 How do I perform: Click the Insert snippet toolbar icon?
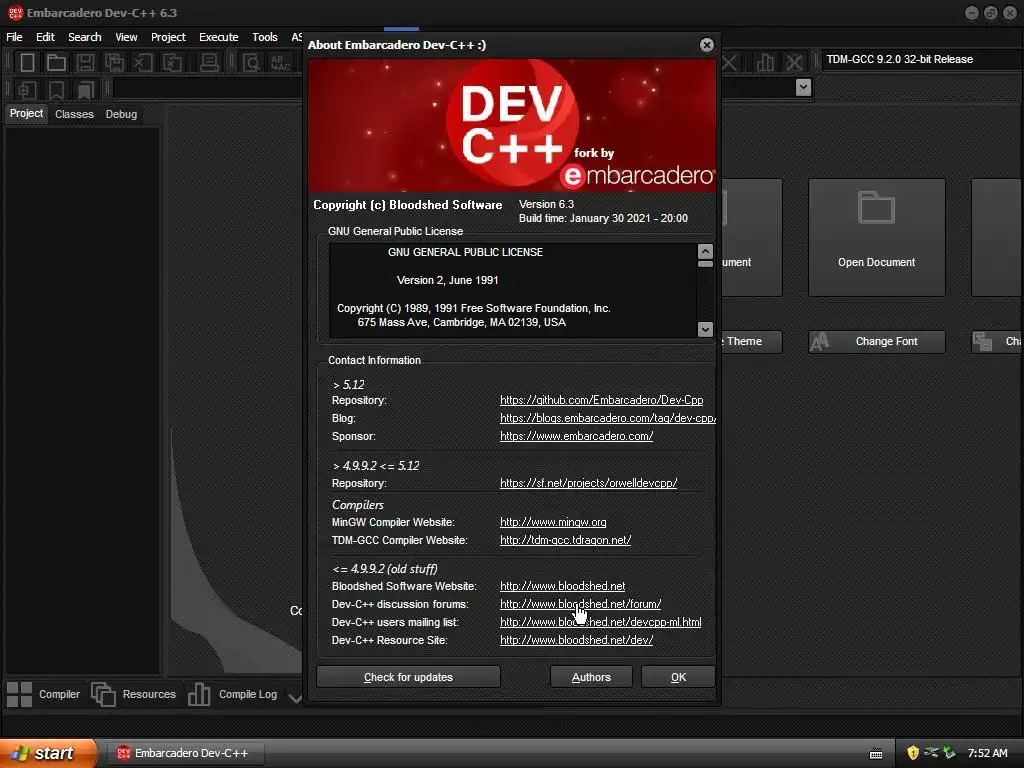tap(27, 89)
